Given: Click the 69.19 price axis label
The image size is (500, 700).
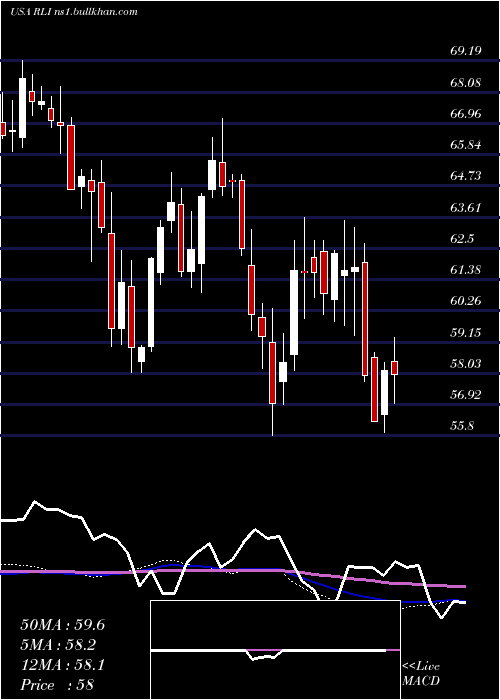Looking at the screenshot, I should pos(466,51).
